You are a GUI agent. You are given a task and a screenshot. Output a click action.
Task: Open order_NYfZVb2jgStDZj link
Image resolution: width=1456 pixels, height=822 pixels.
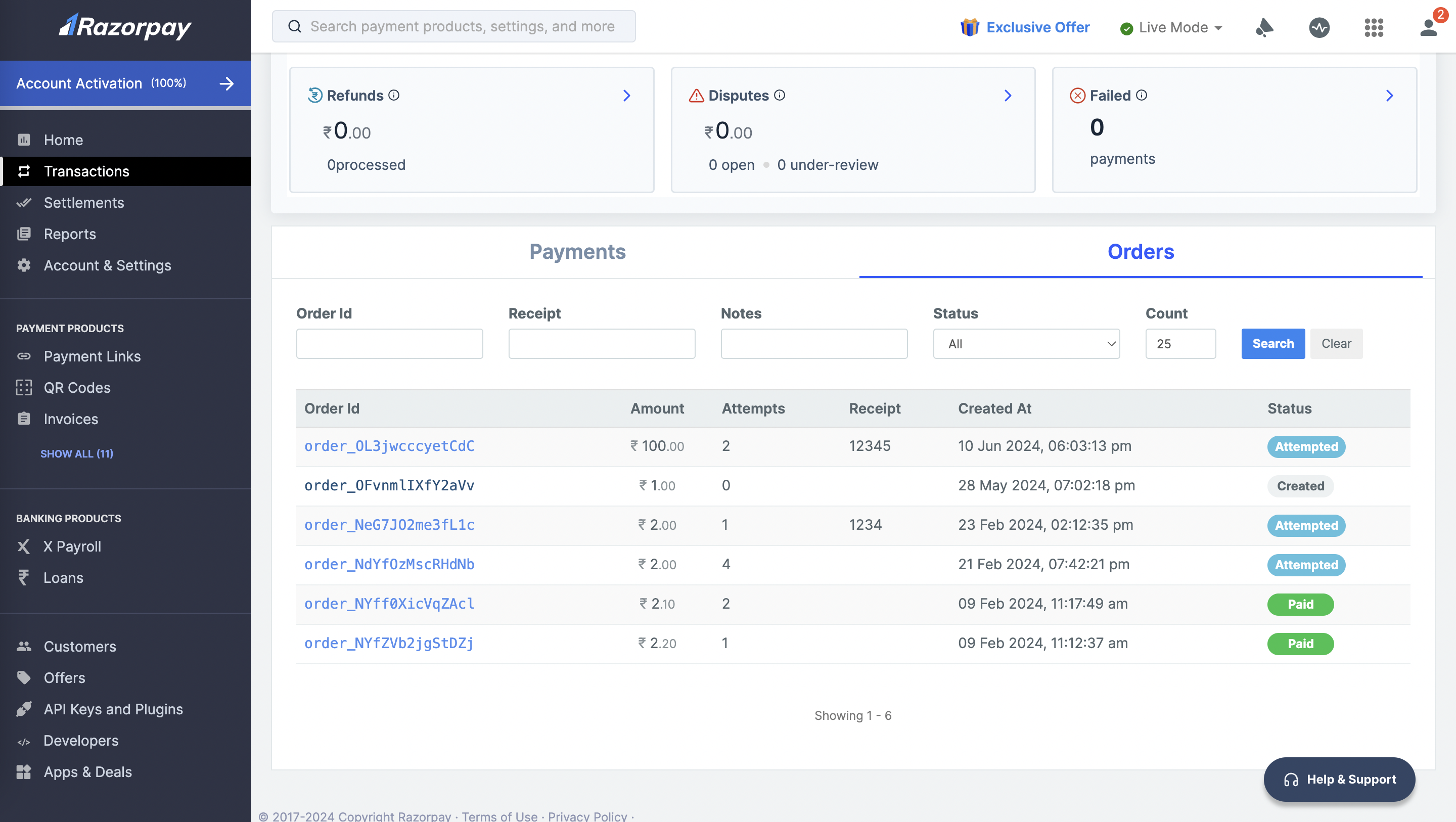click(389, 644)
